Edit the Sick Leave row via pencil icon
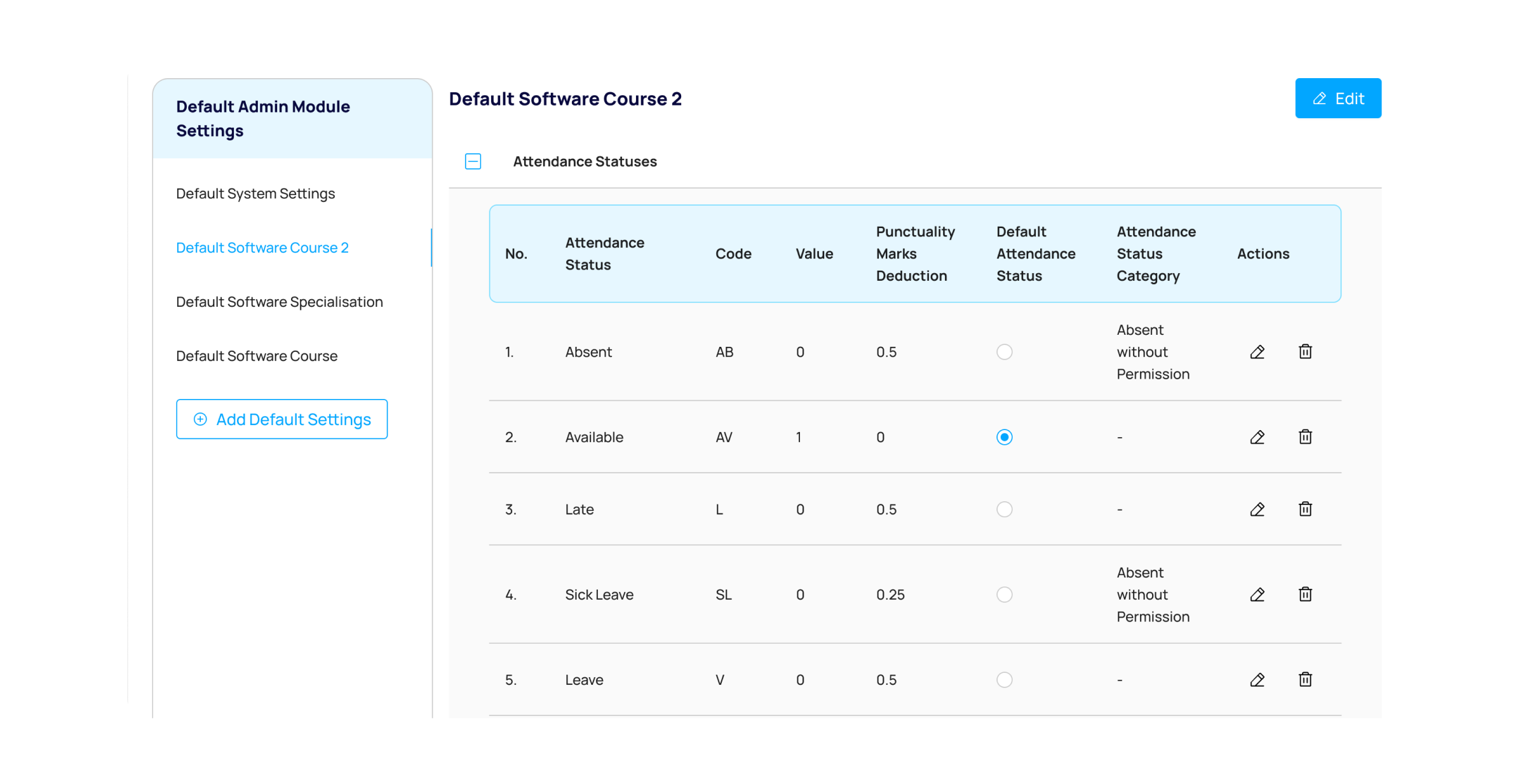This screenshot has height=784, width=1525. (1257, 595)
